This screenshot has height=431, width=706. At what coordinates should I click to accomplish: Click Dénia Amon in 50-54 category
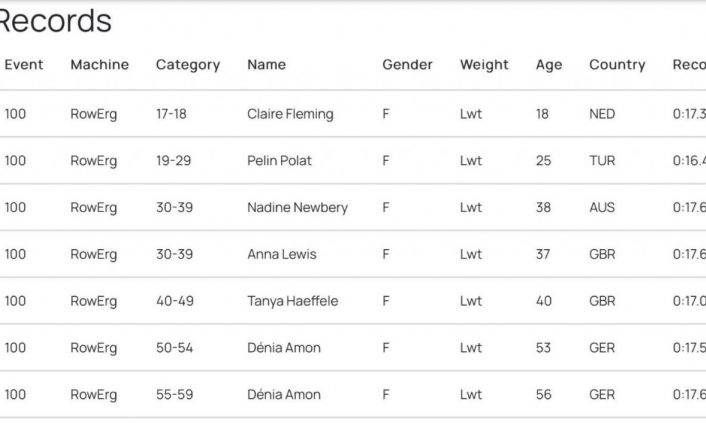coord(283,348)
